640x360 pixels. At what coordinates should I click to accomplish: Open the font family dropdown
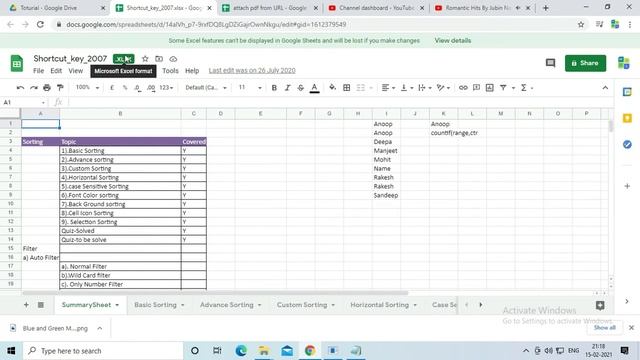point(206,88)
